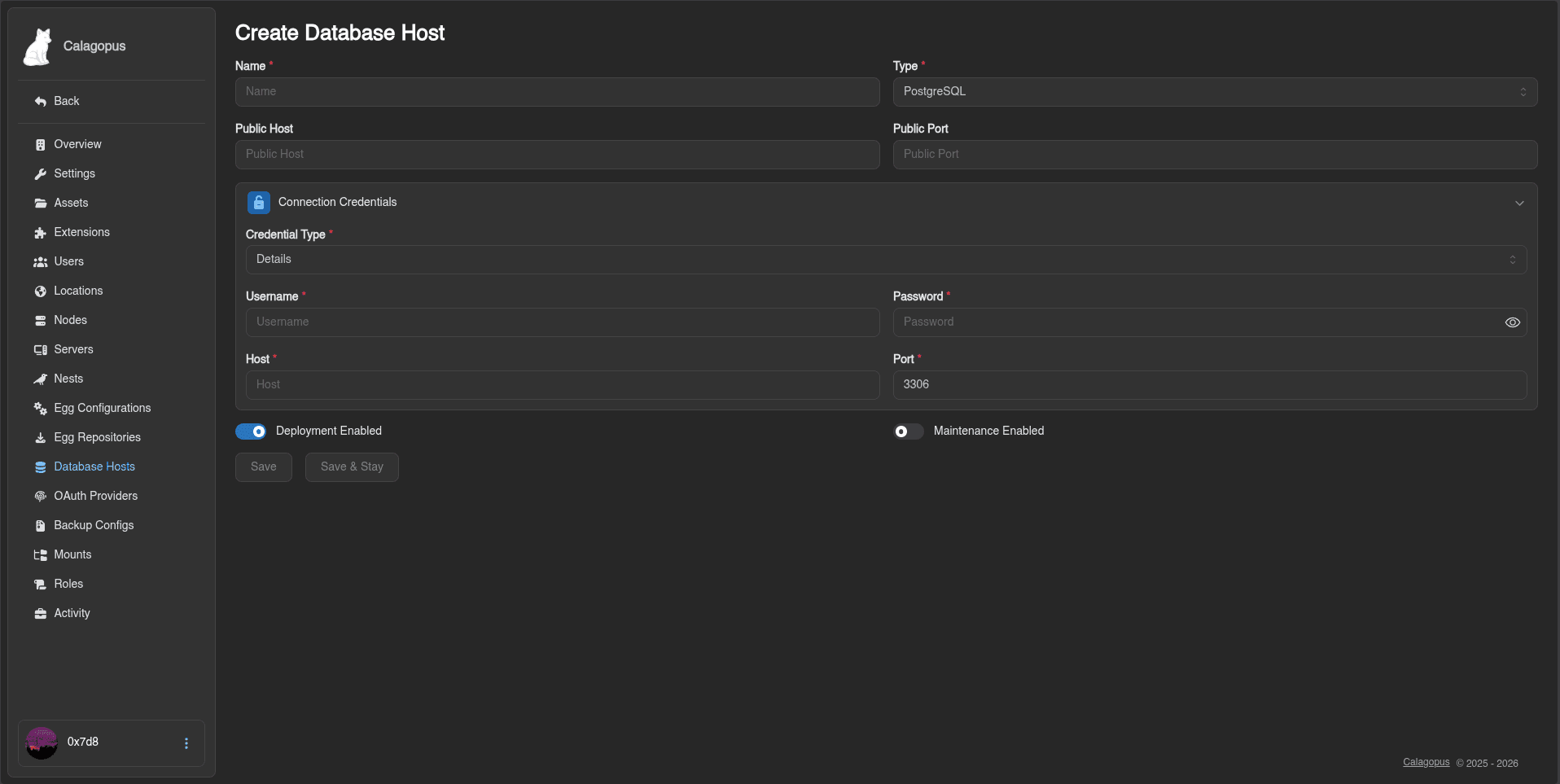
Task: Open the Activity sidebar item
Action: [72, 614]
